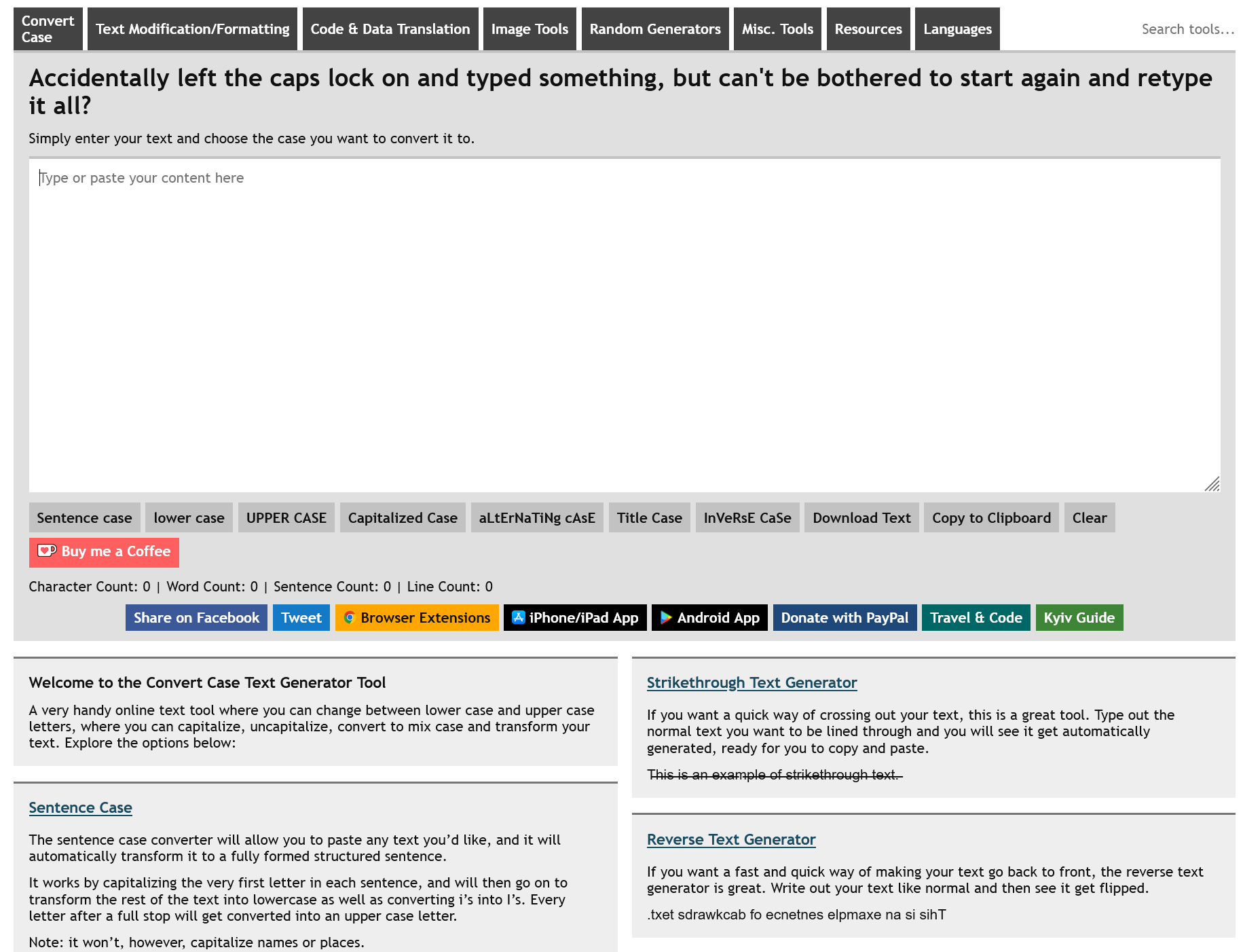Click the textarea resize handle

(1212, 484)
